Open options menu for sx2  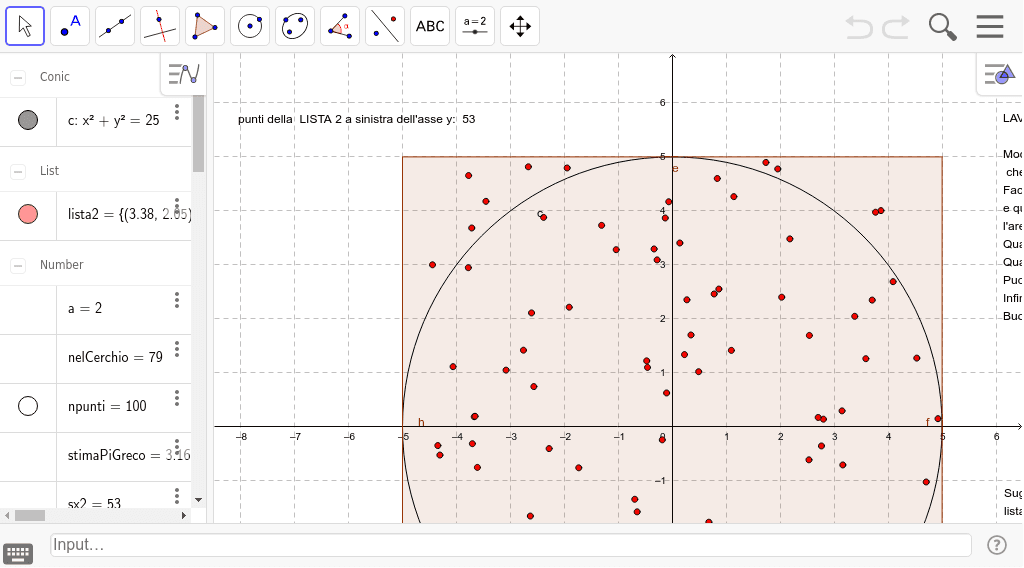click(x=177, y=496)
